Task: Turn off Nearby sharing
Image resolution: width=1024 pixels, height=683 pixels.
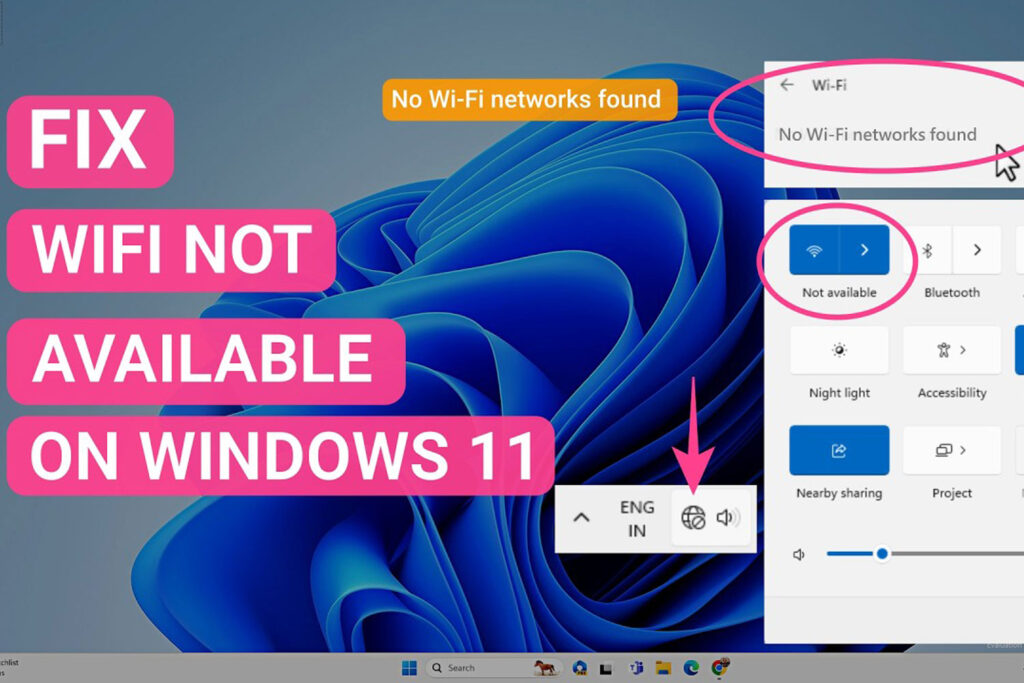Action: coord(839,450)
